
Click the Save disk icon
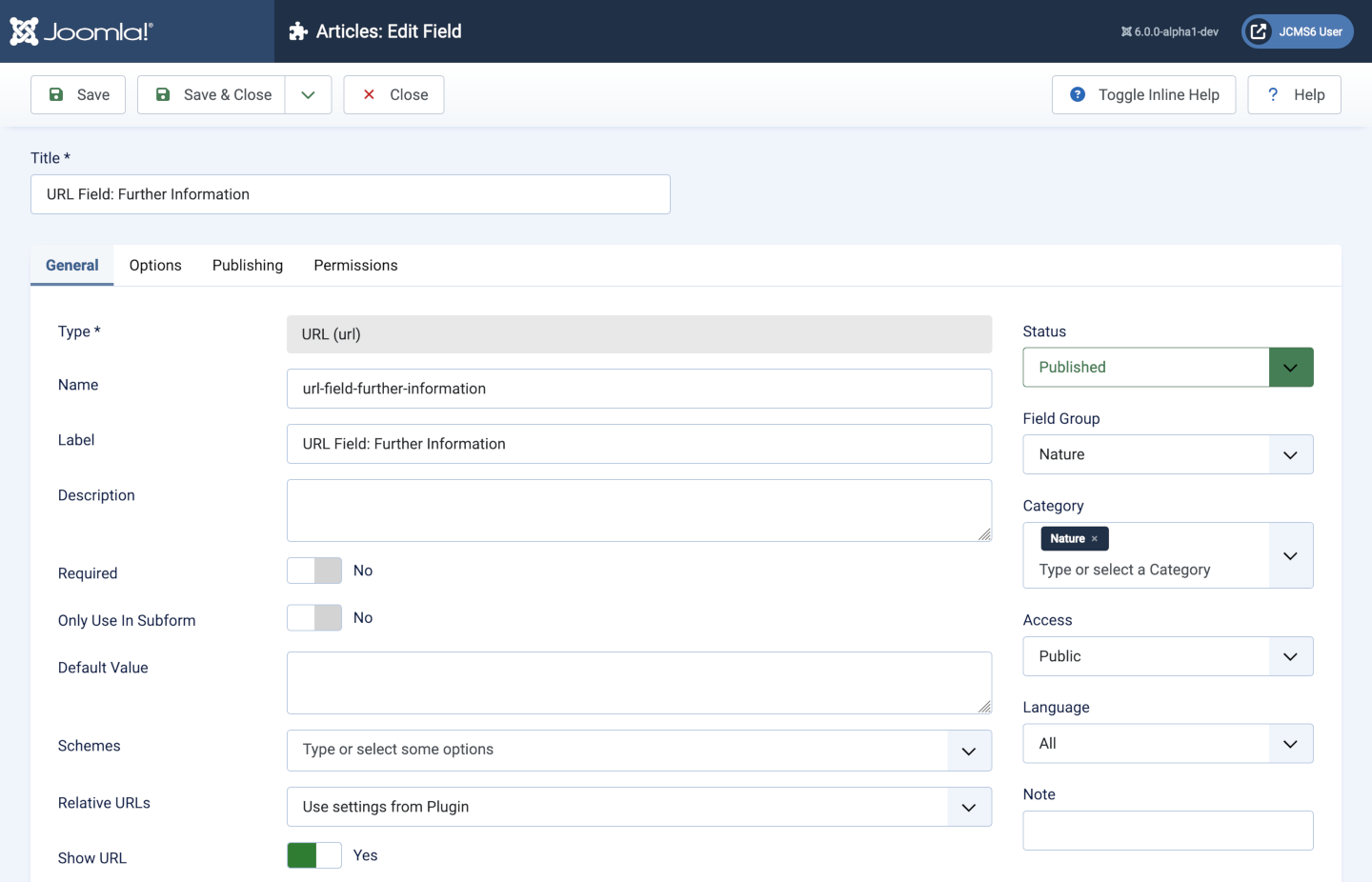[x=56, y=94]
